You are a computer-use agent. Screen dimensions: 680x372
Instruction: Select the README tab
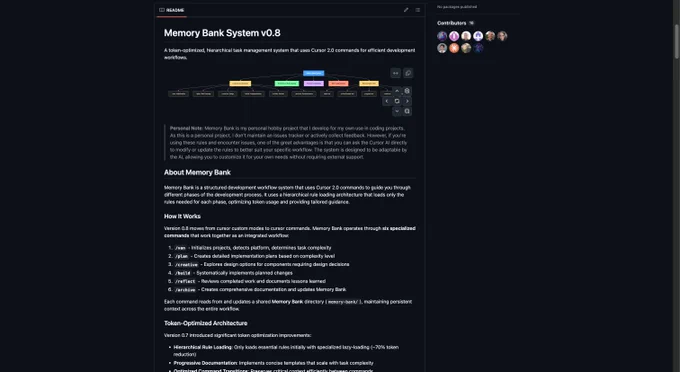coord(172,10)
